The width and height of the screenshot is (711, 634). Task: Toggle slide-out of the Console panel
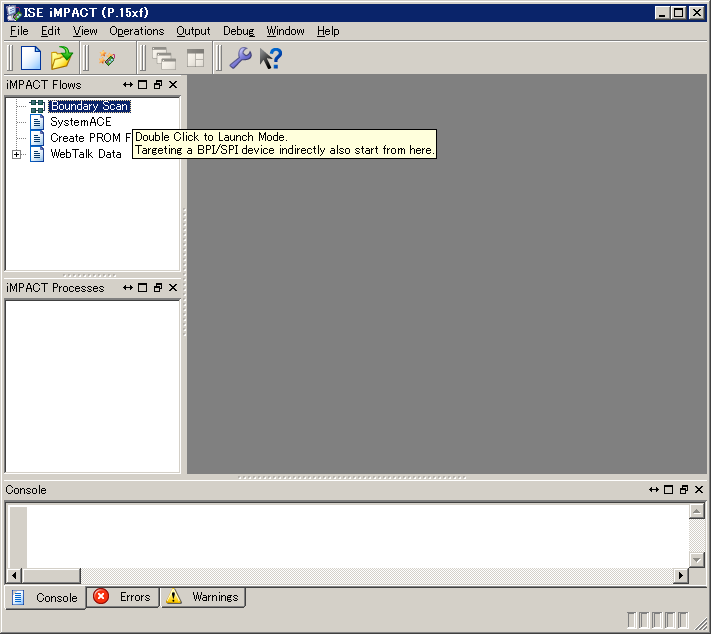pos(654,489)
